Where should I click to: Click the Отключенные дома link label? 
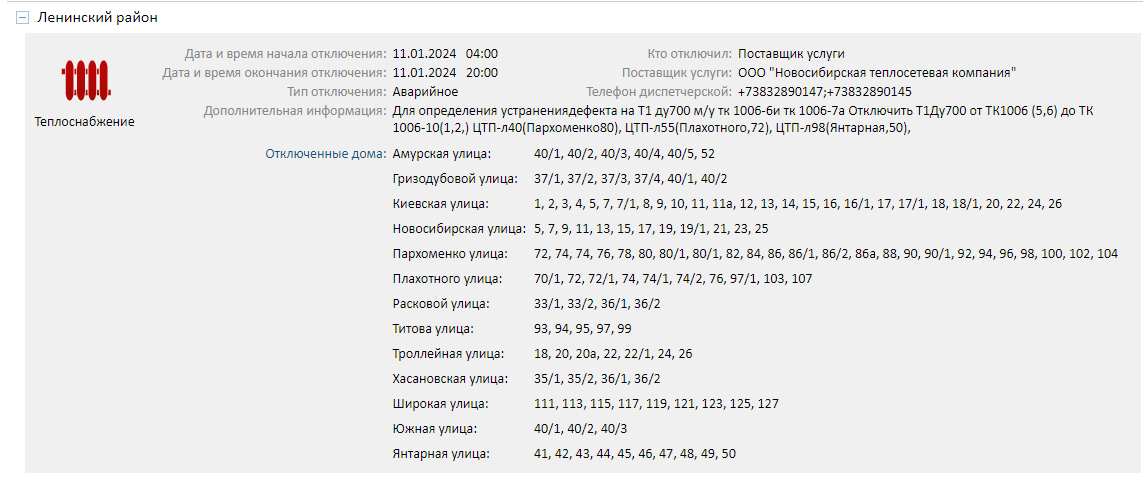(326, 154)
